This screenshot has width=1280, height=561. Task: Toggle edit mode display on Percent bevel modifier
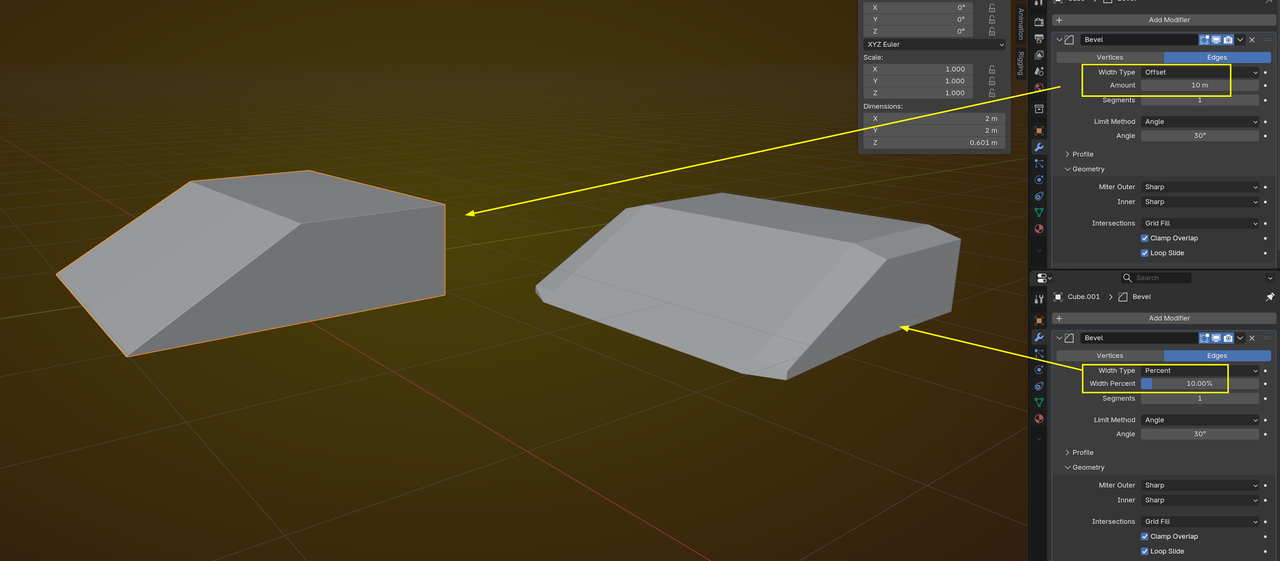1205,338
